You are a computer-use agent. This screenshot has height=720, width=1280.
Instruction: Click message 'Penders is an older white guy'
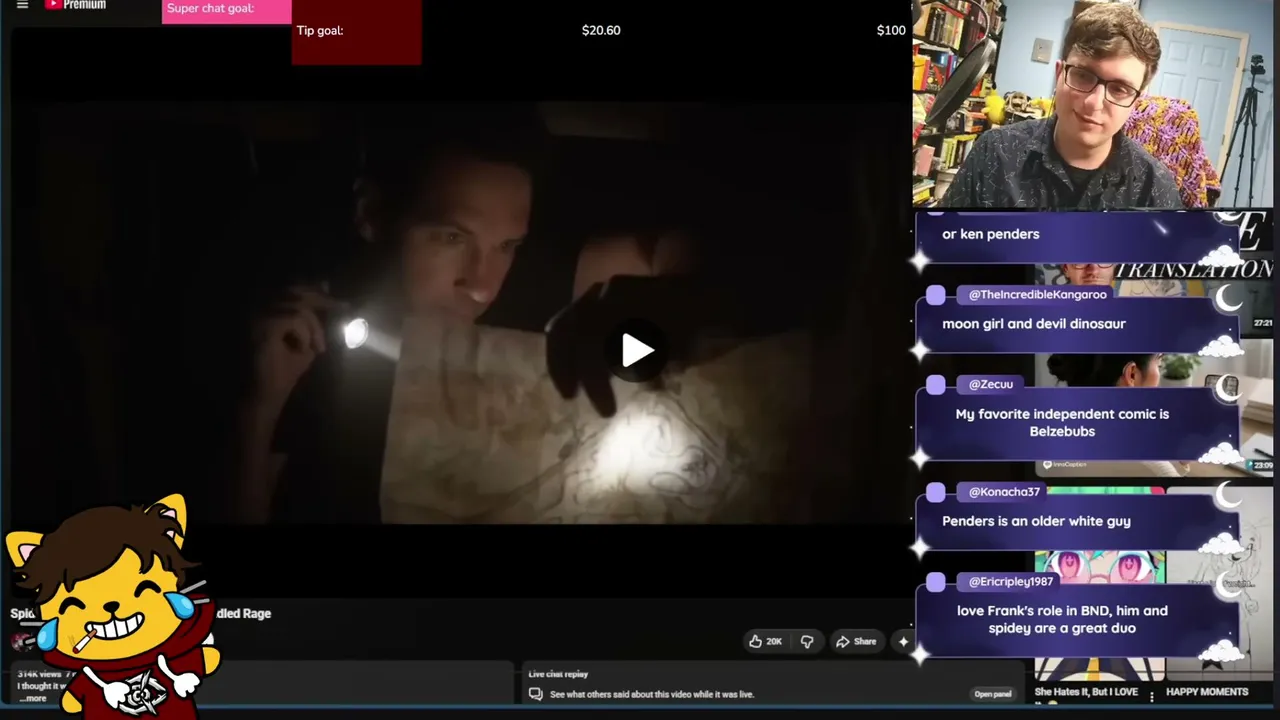pyautogui.click(x=1036, y=521)
